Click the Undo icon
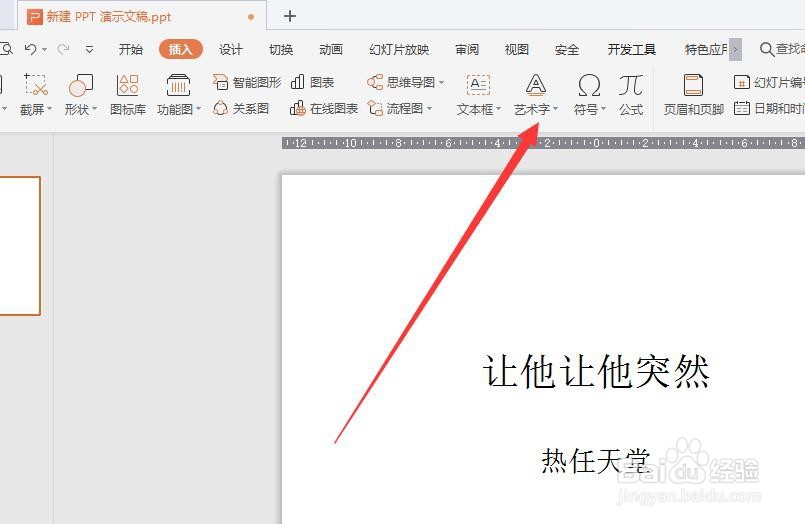 click(x=30, y=49)
